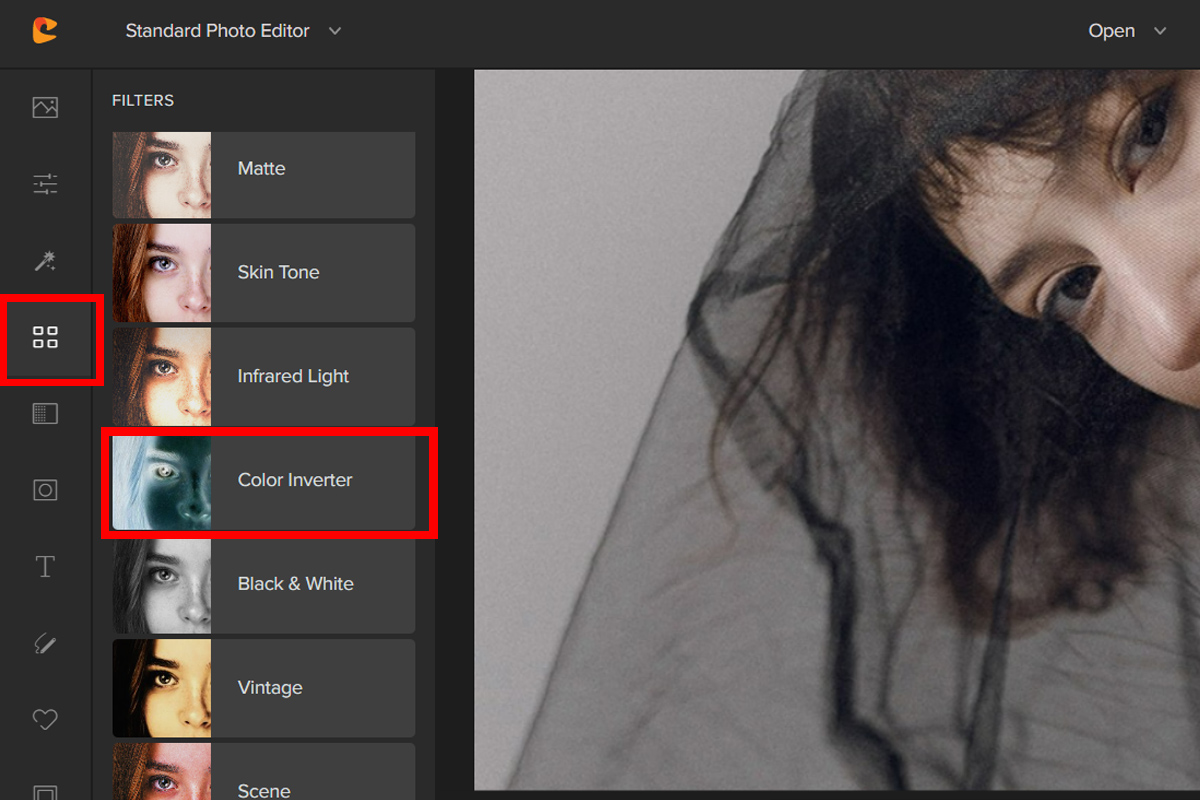Open the filters grid sidebar icon
The height and width of the screenshot is (800, 1200).
(x=45, y=338)
